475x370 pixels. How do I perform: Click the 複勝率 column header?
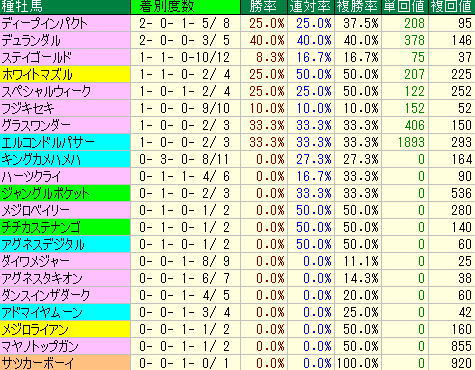tap(358, 7)
